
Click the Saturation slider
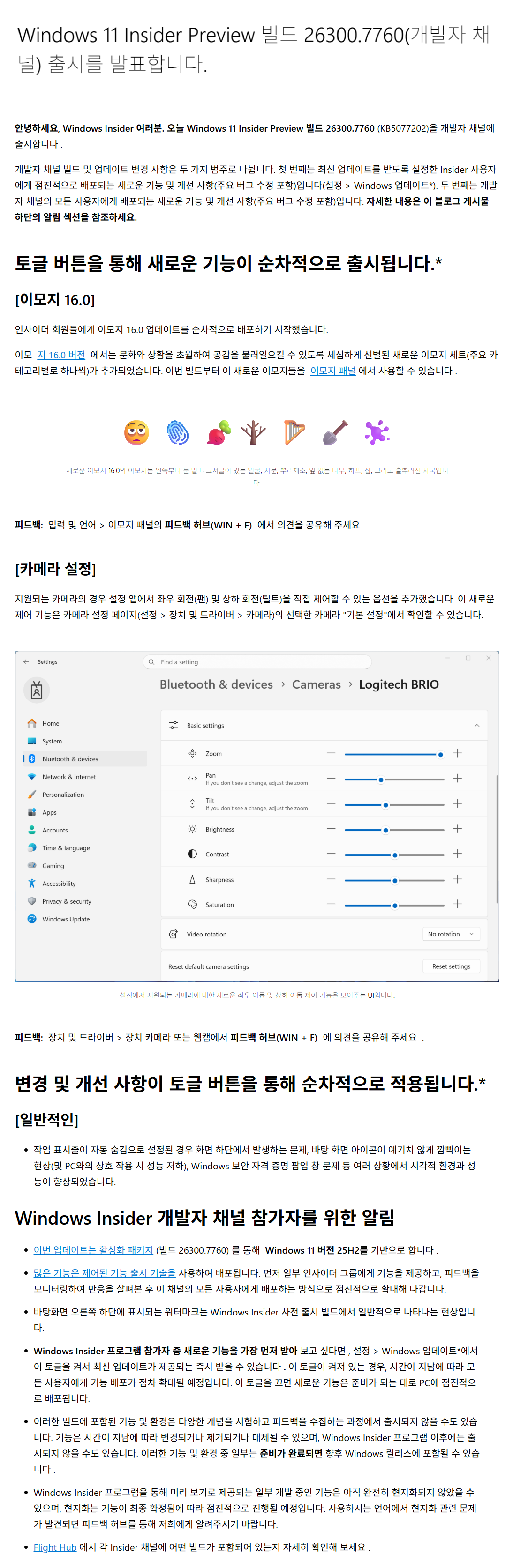click(x=394, y=905)
